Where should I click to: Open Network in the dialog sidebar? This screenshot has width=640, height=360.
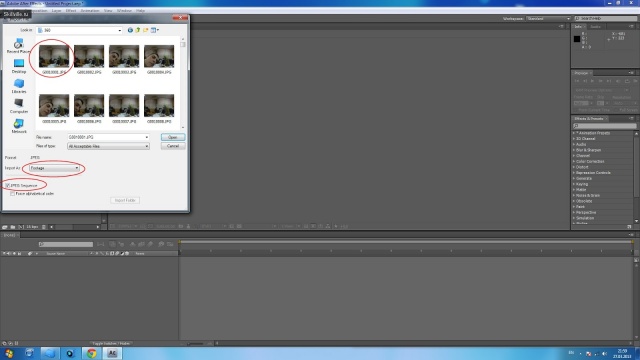coord(19,126)
